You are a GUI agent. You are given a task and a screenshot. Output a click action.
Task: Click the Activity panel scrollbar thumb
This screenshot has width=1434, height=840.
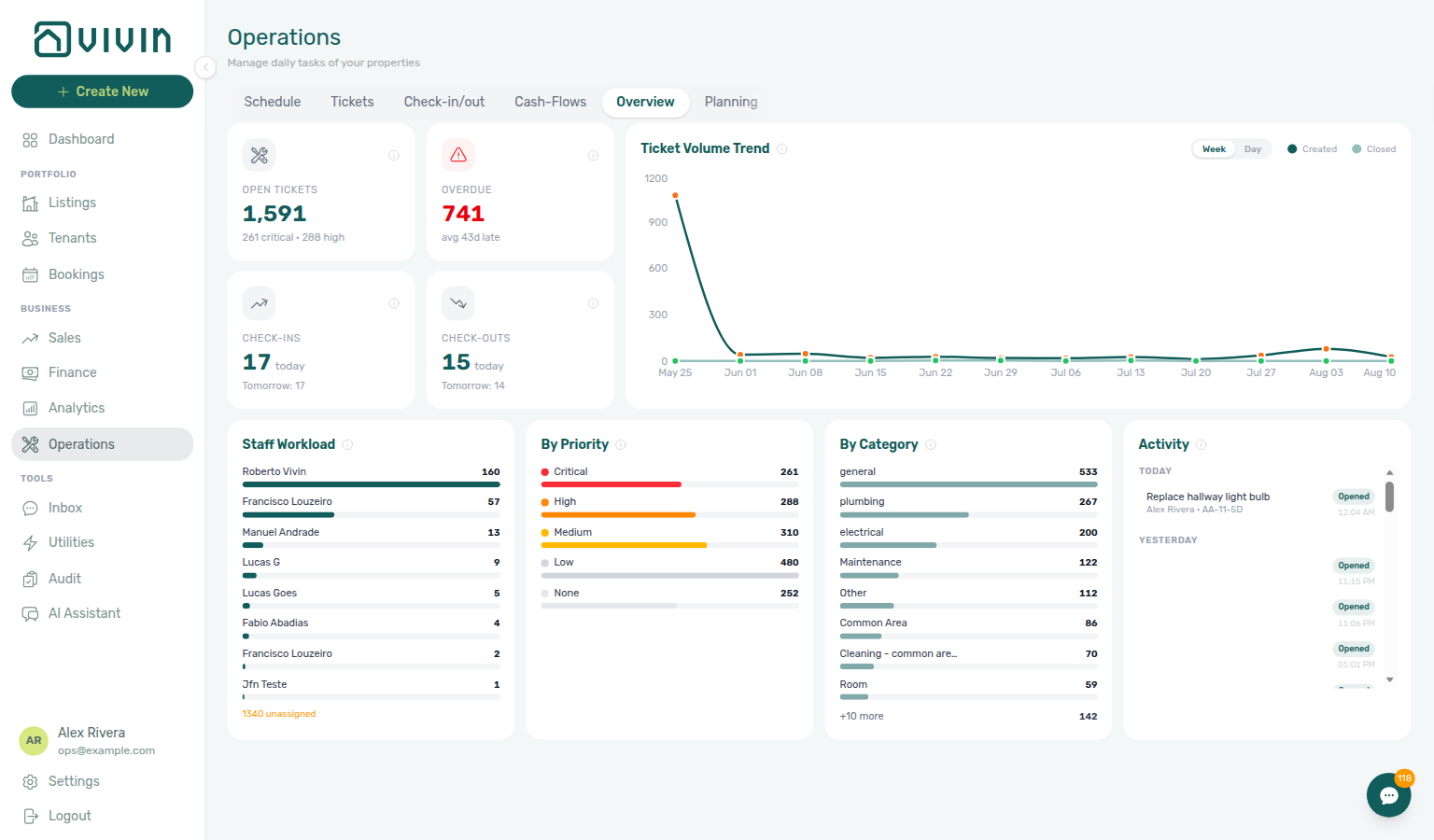pyautogui.click(x=1389, y=497)
